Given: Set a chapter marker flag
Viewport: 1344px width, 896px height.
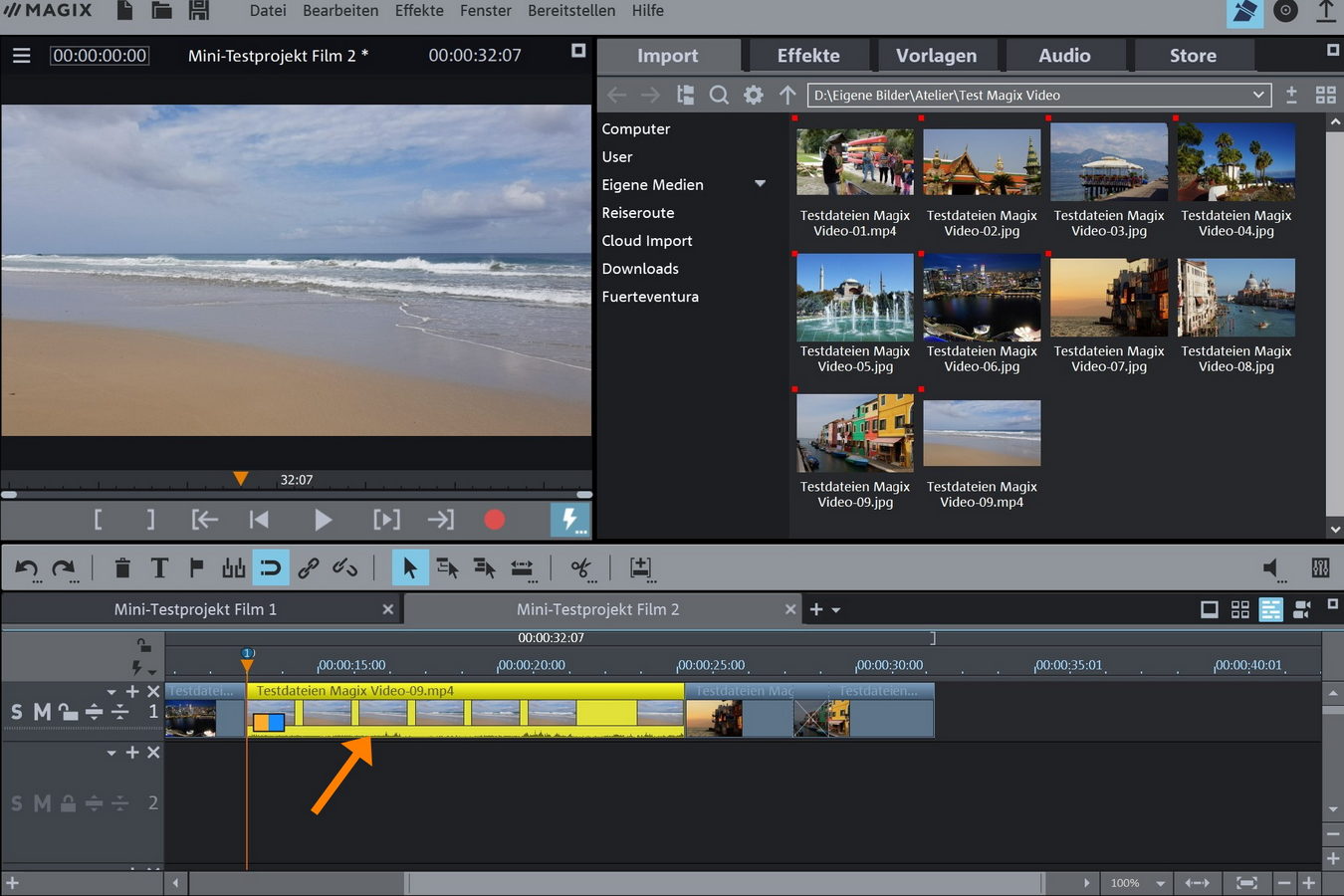Looking at the screenshot, I should pos(196,568).
